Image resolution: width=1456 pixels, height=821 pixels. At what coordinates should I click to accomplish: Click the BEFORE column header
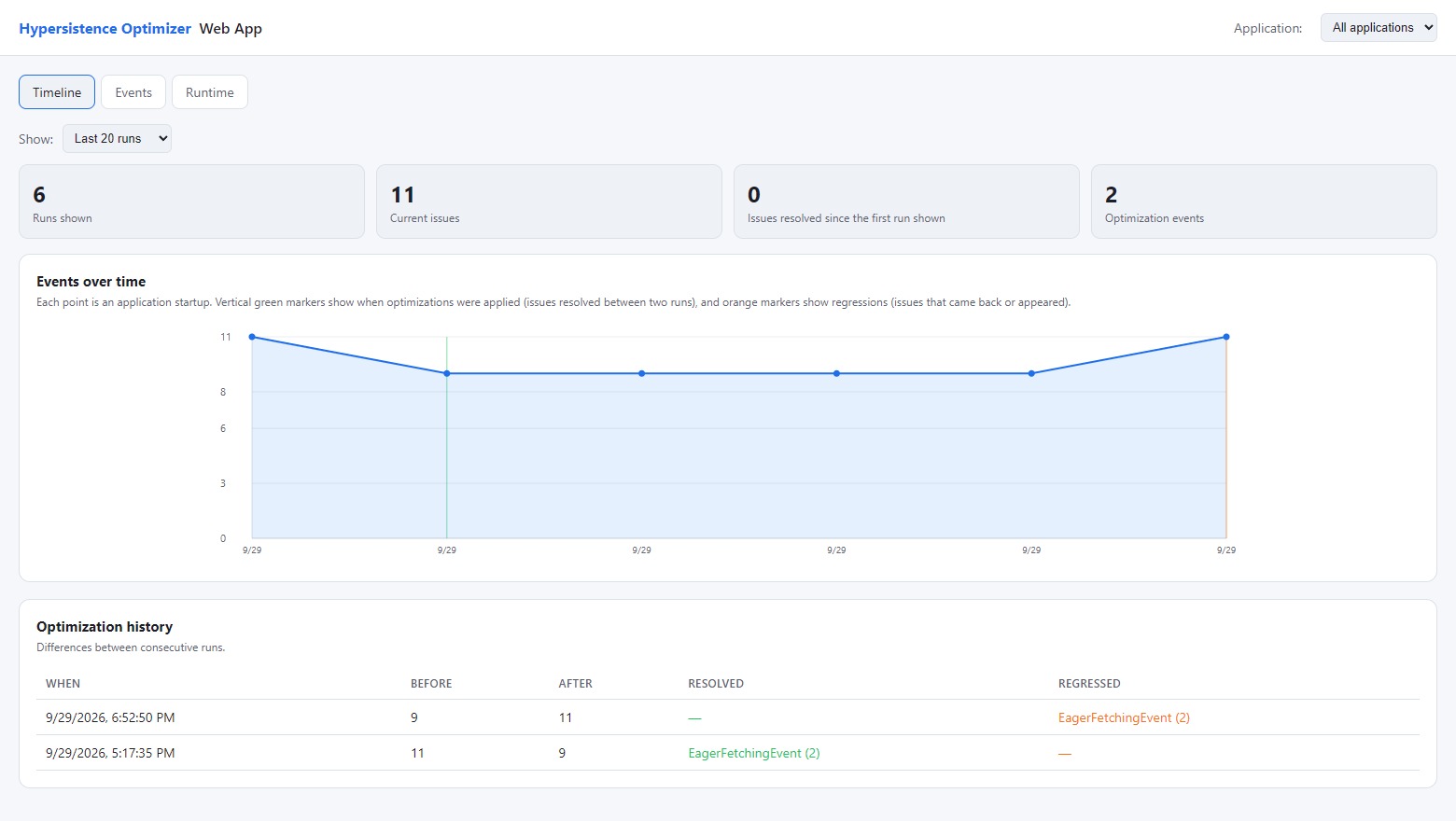[x=431, y=684]
